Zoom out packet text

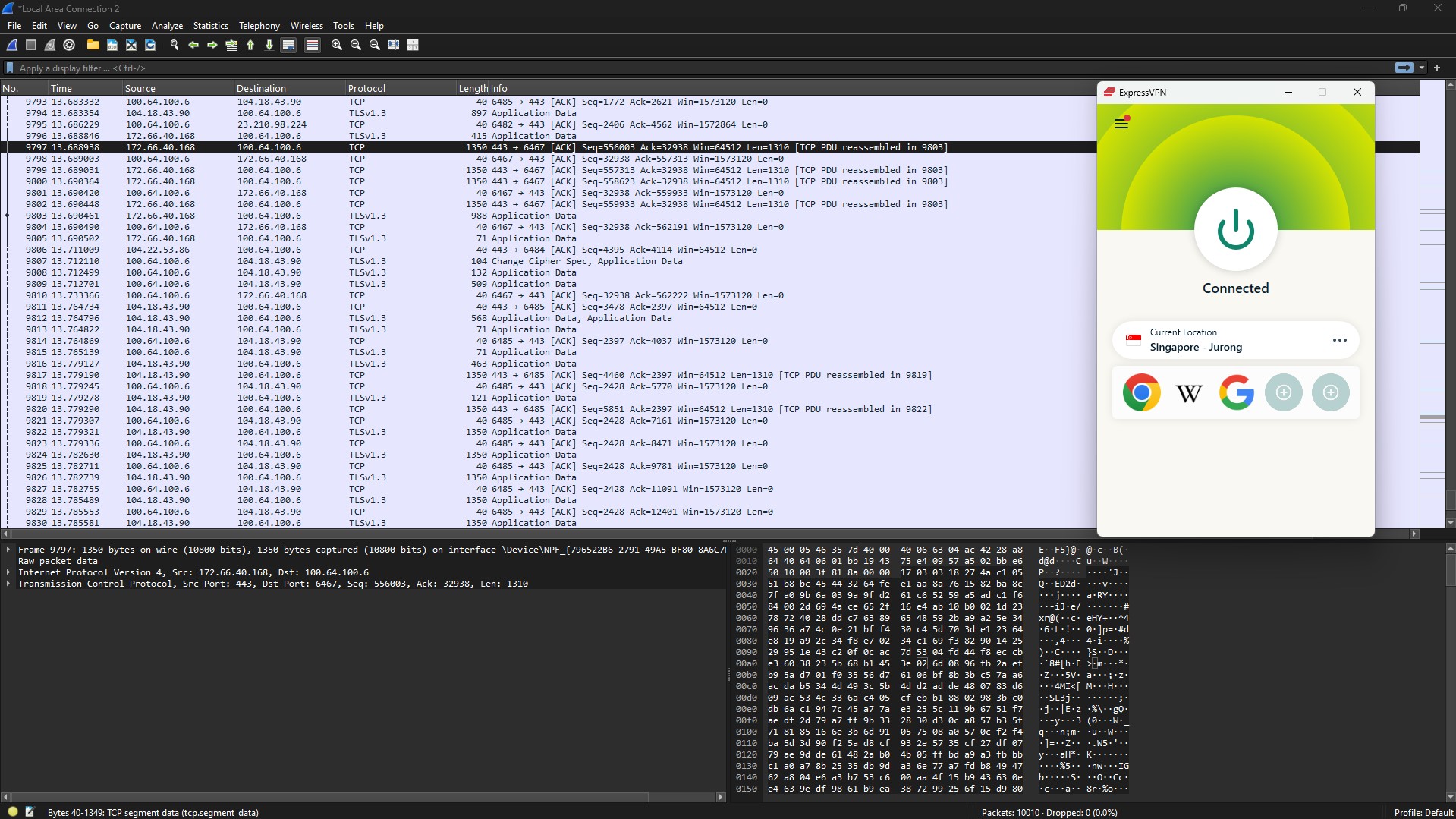[356, 46]
